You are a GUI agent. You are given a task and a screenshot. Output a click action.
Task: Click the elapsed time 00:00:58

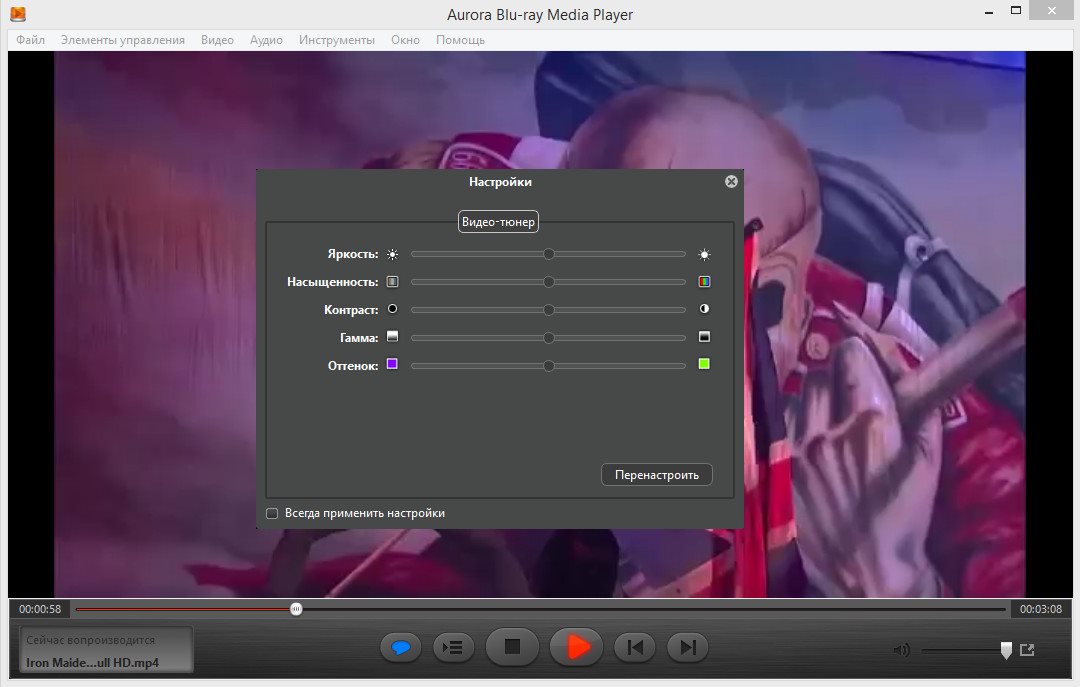[40, 609]
